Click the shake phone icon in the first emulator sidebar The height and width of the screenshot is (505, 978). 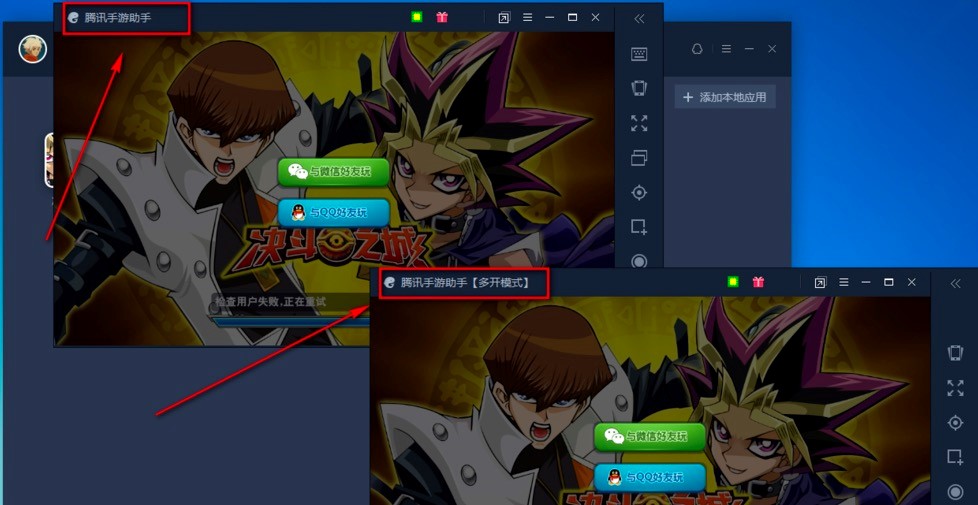(x=639, y=89)
